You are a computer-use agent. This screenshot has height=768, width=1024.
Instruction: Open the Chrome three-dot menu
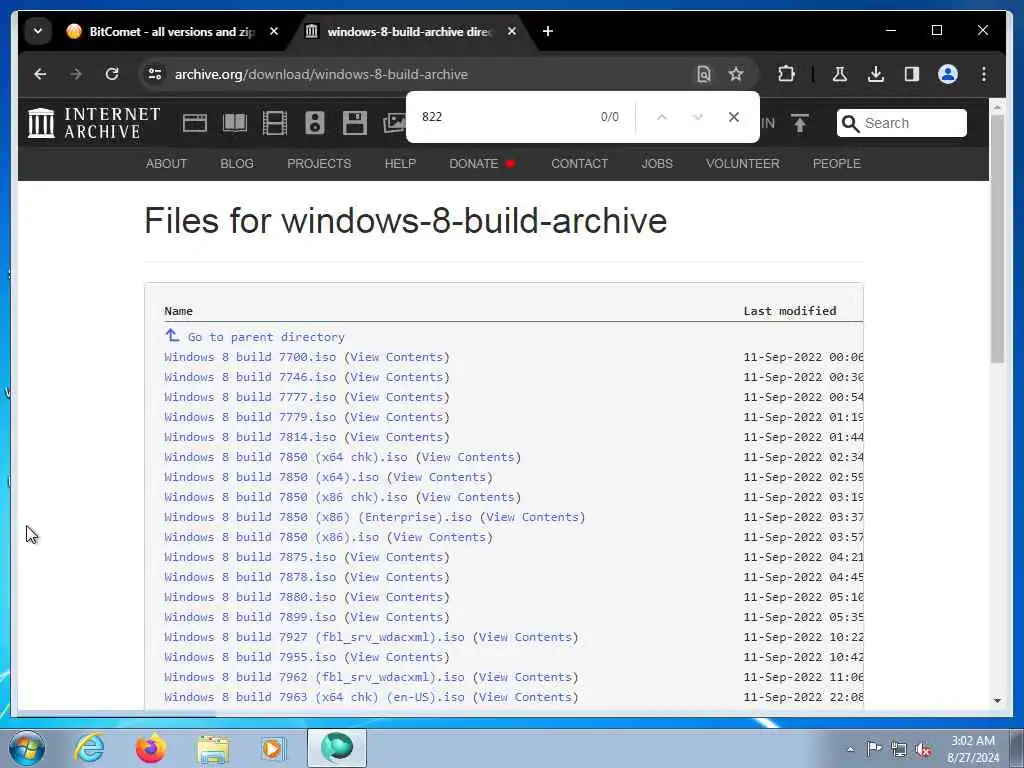984,74
